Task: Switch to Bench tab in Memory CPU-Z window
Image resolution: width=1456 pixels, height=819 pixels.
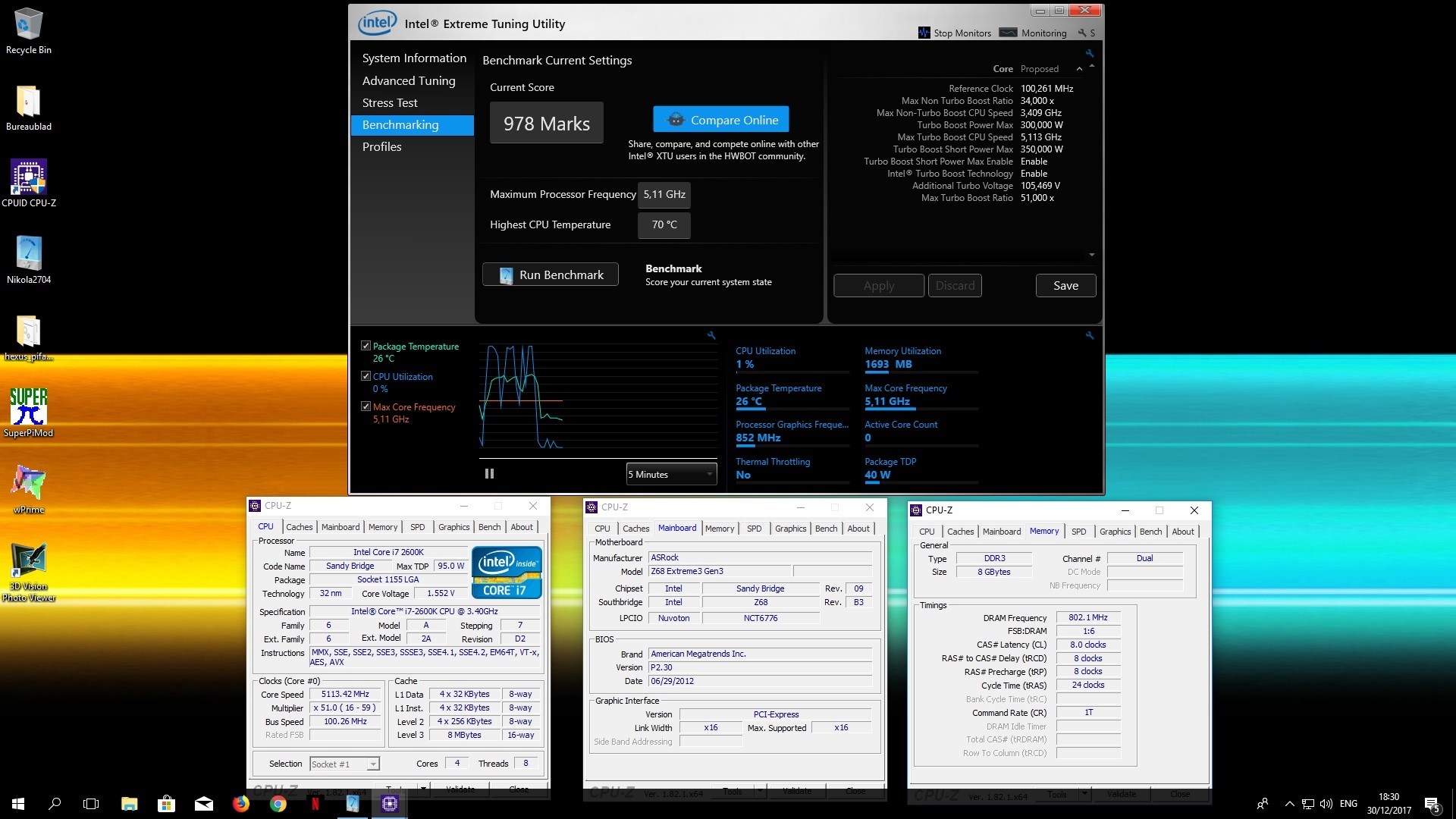Action: coord(1150,532)
